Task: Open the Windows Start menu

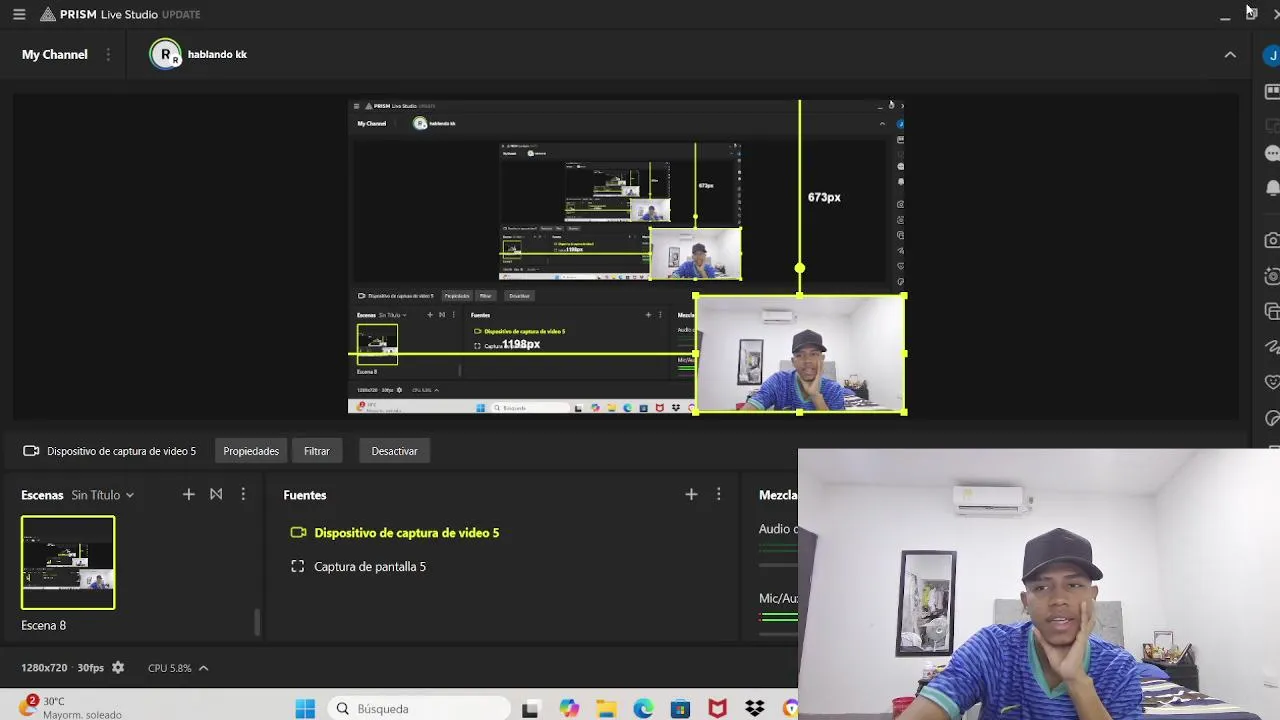Action: (x=305, y=708)
